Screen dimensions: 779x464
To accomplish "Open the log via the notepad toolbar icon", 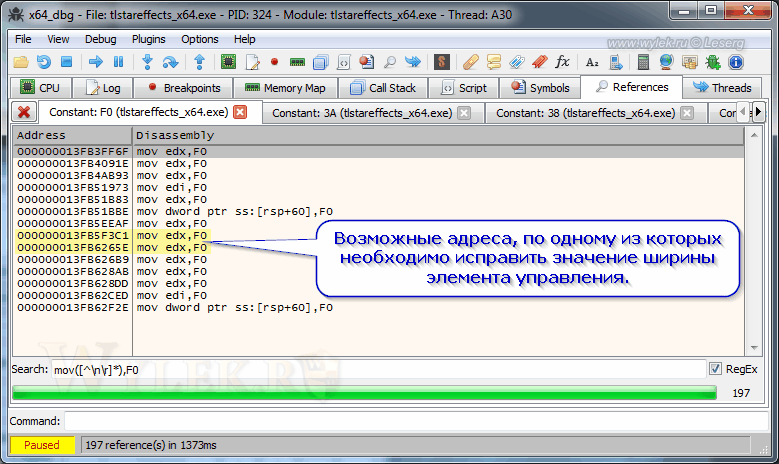I will 252,62.
